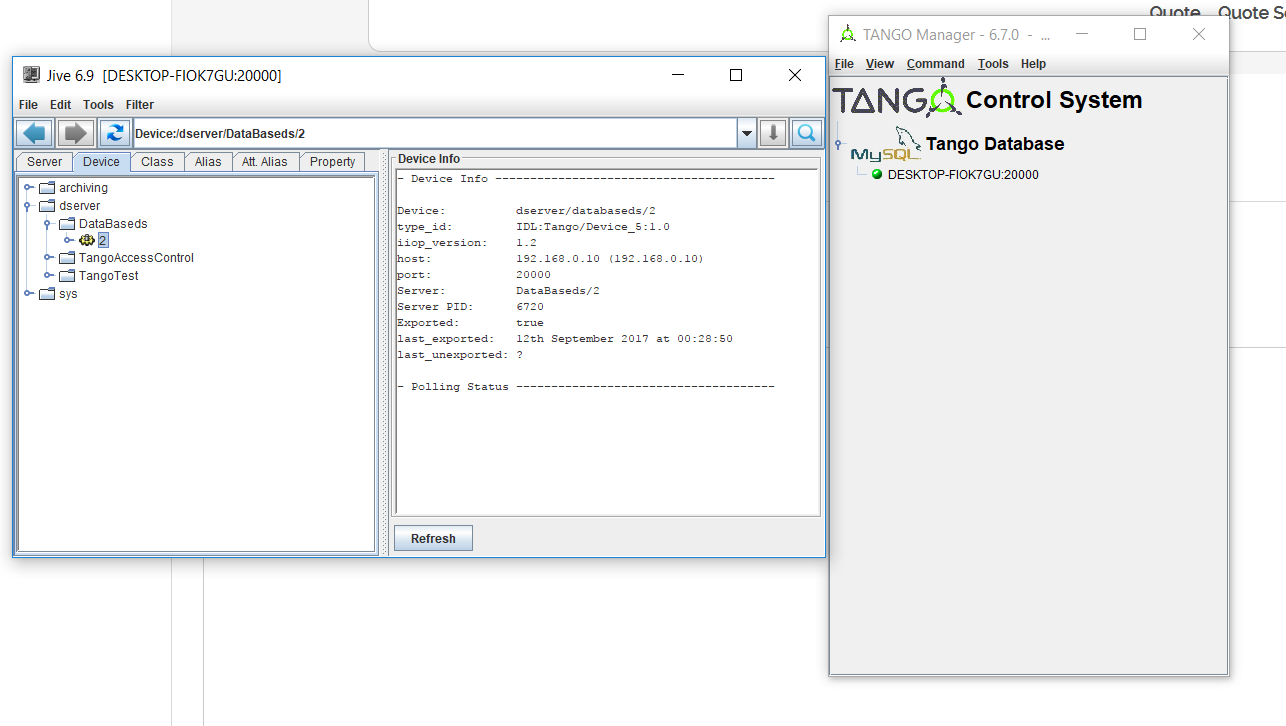Click the device icon next to 2

coord(87,240)
